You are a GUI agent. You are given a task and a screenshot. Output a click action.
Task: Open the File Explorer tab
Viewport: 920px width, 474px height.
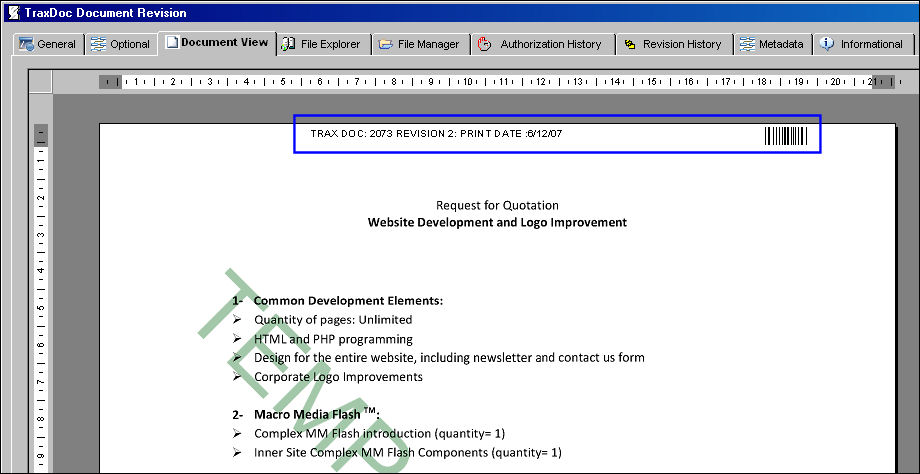[x=324, y=44]
